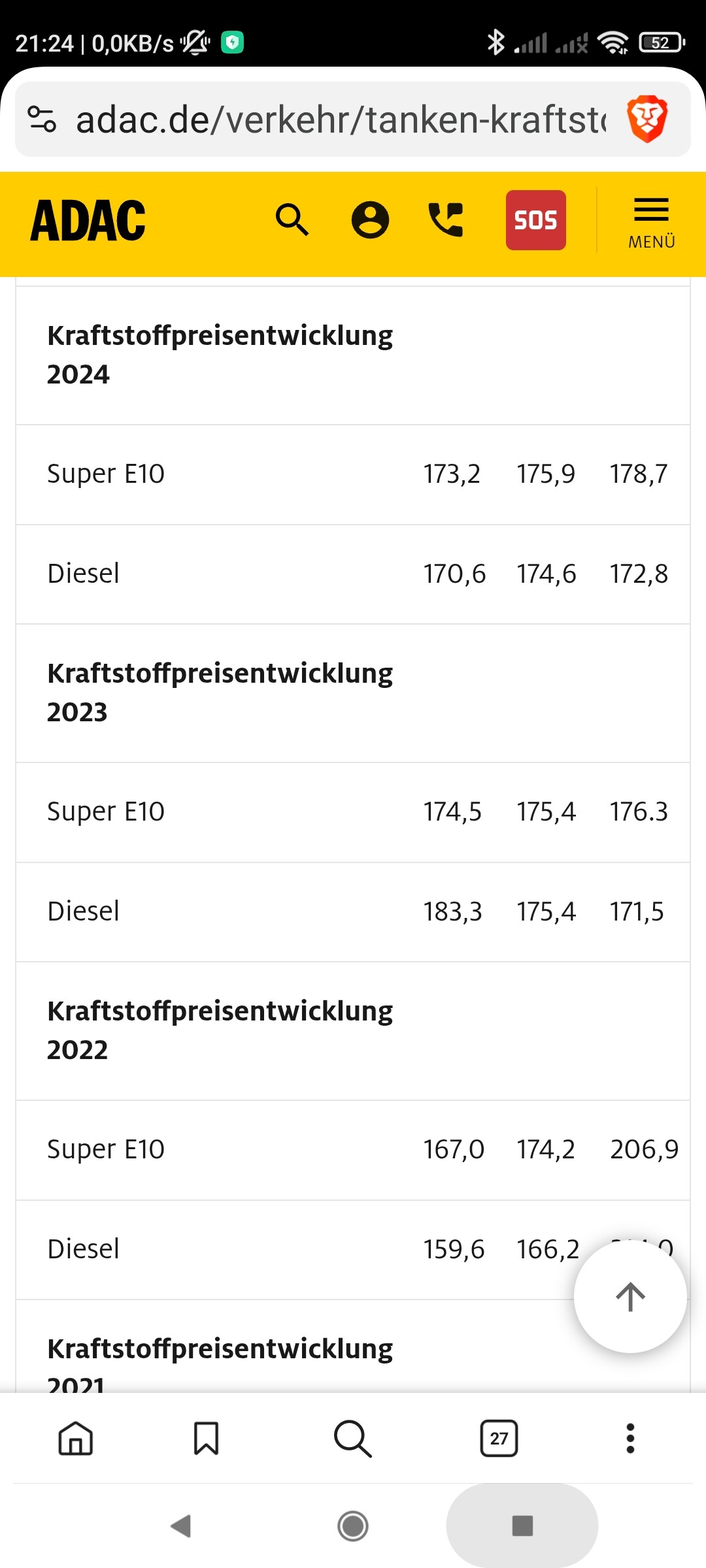Open the user account icon
This screenshot has width=706, height=1568.
point(370,220)
